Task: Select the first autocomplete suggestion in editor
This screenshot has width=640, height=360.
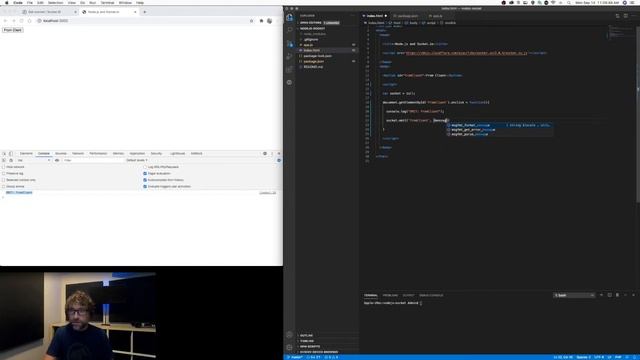Action: [x=500, y=125]
